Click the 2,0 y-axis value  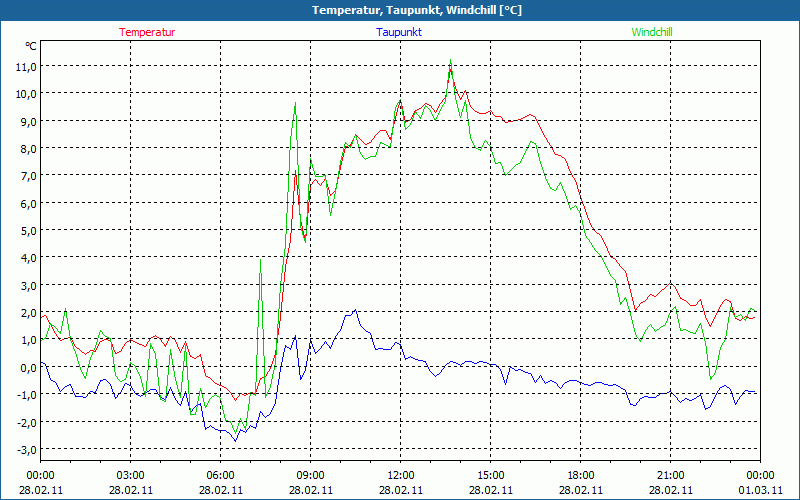click(29, 312)
